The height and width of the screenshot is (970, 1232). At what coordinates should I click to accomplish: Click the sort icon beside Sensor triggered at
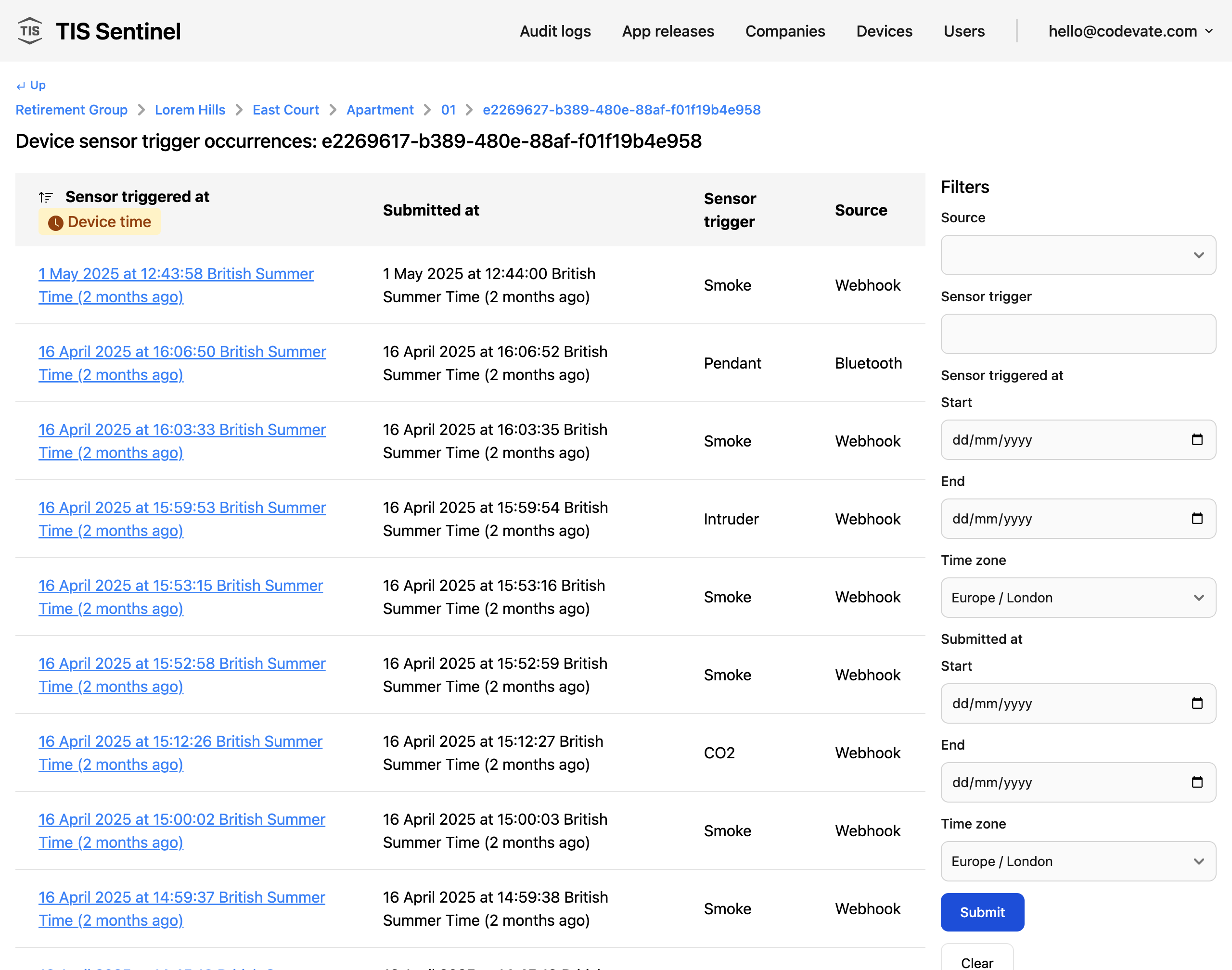coord(45,197)
